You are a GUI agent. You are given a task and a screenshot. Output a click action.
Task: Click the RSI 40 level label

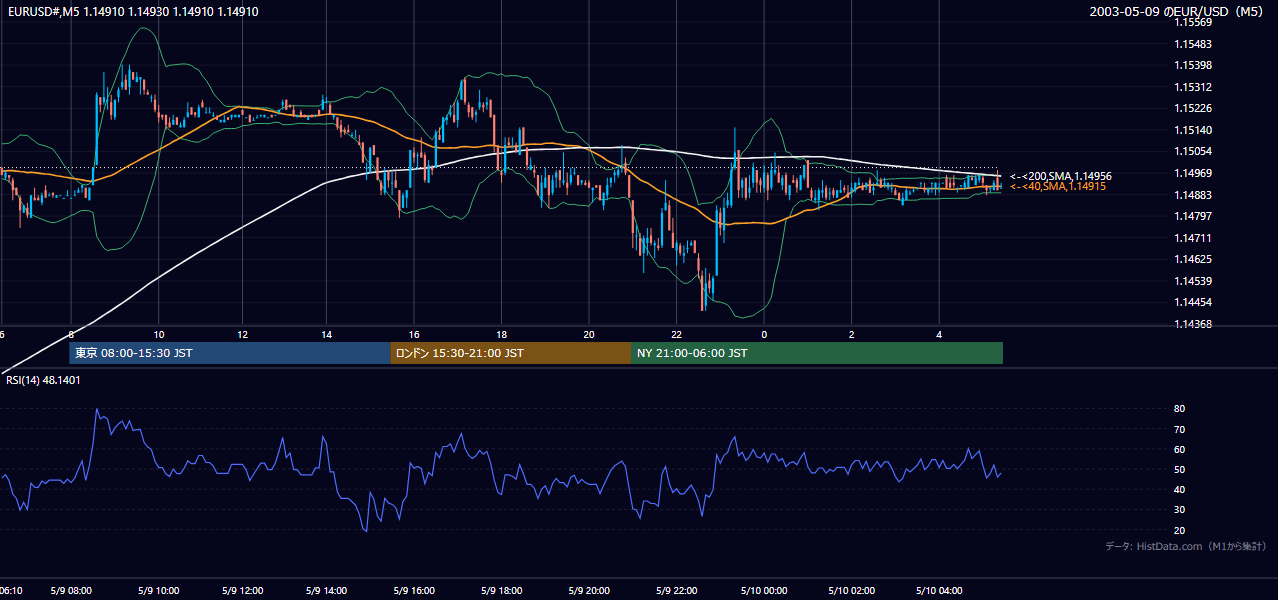tap(1179, 489)
